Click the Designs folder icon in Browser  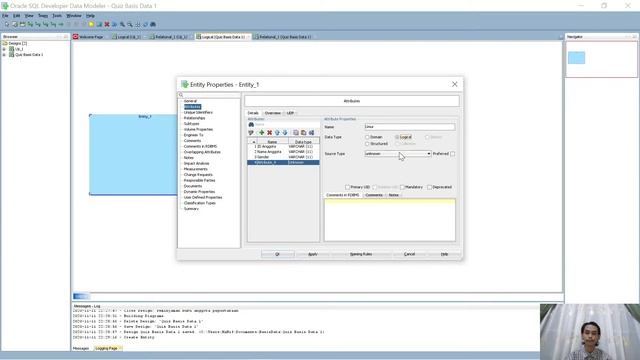click(5, 43)
